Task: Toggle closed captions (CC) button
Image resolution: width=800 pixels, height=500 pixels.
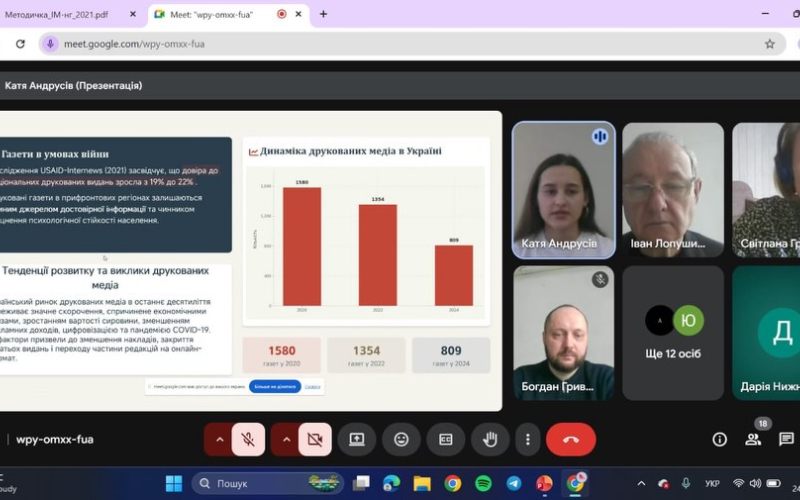Action: coord(445,439)
